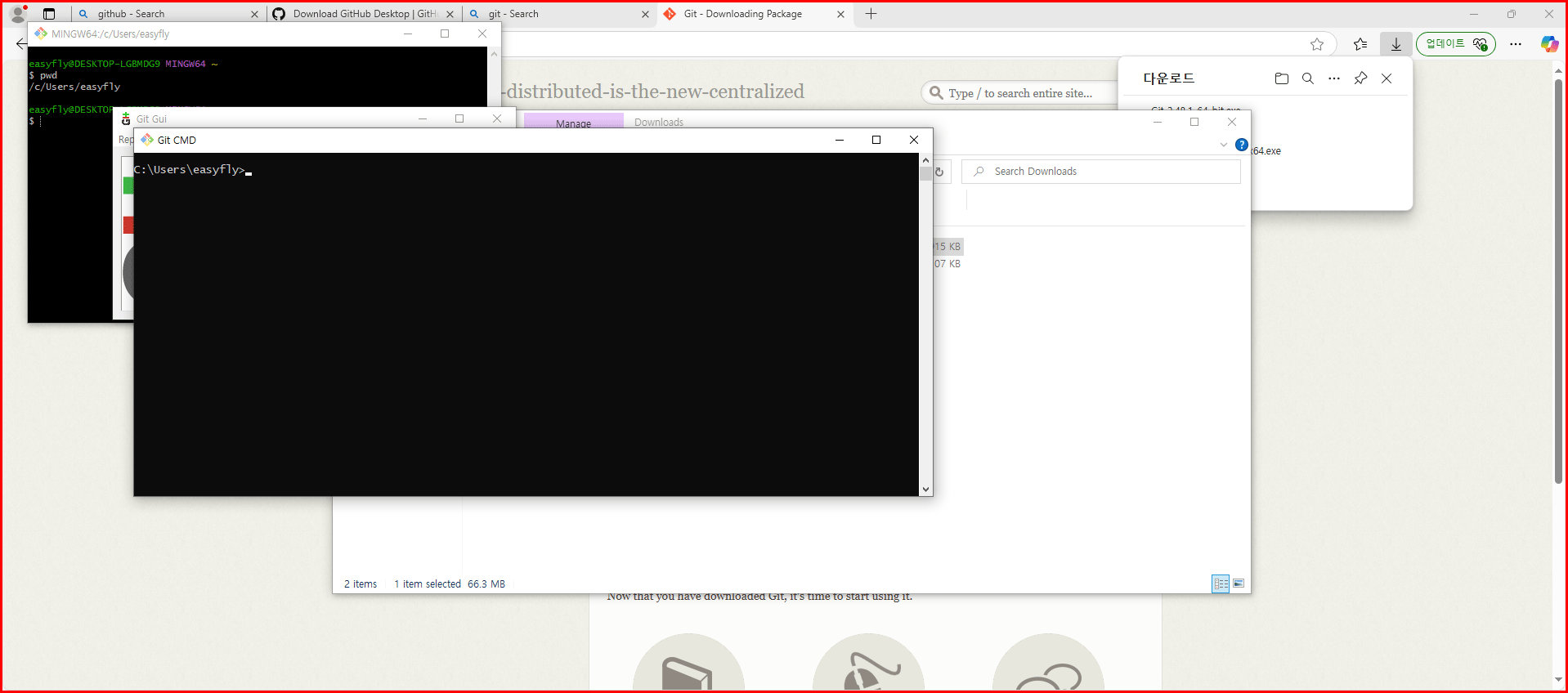Refresh the Downloads folder in Explorer

click(x=940, y=172)
